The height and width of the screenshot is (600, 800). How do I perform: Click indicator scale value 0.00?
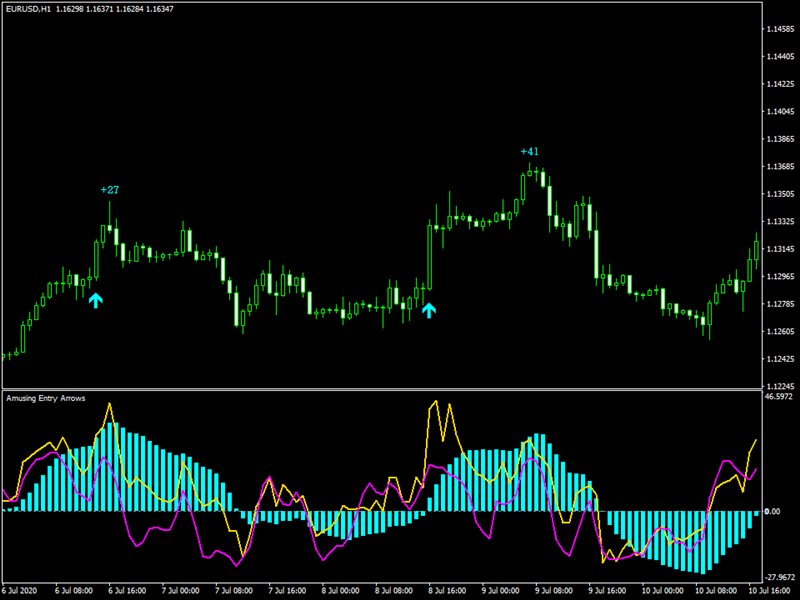pos(773,511)
